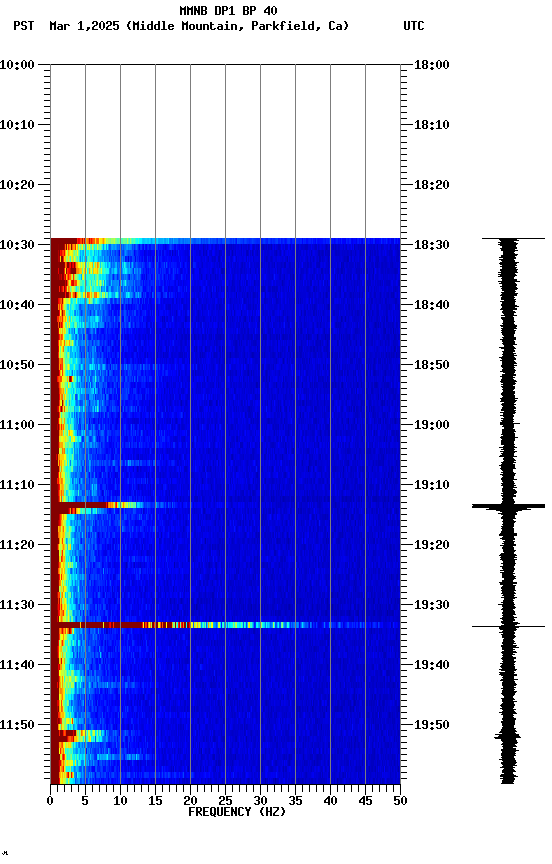
Task: Click the PST time label 11:50
Action: point(17,725)
